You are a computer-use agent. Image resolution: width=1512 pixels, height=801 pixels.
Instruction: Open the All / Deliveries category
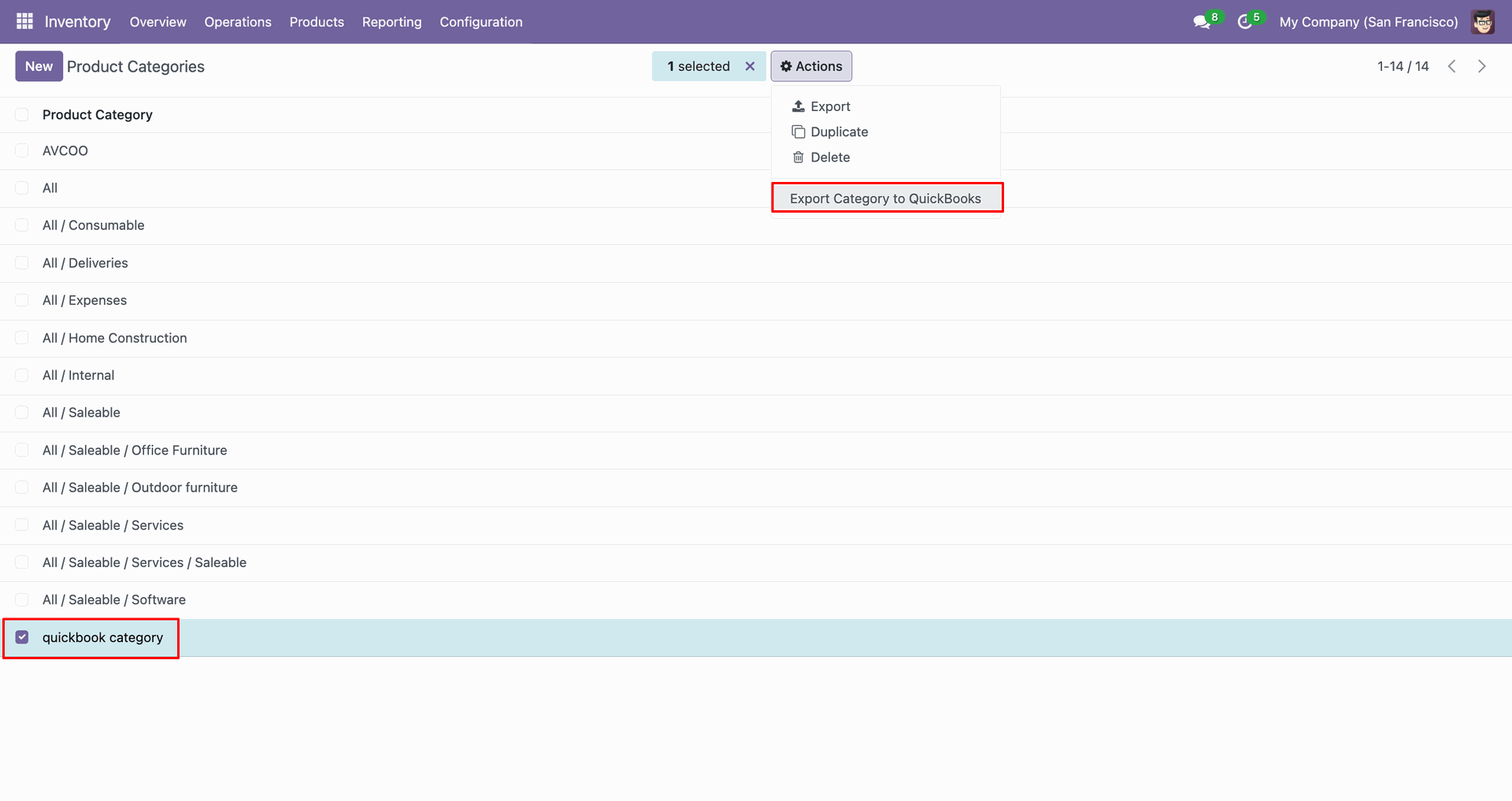coord(85,263)
